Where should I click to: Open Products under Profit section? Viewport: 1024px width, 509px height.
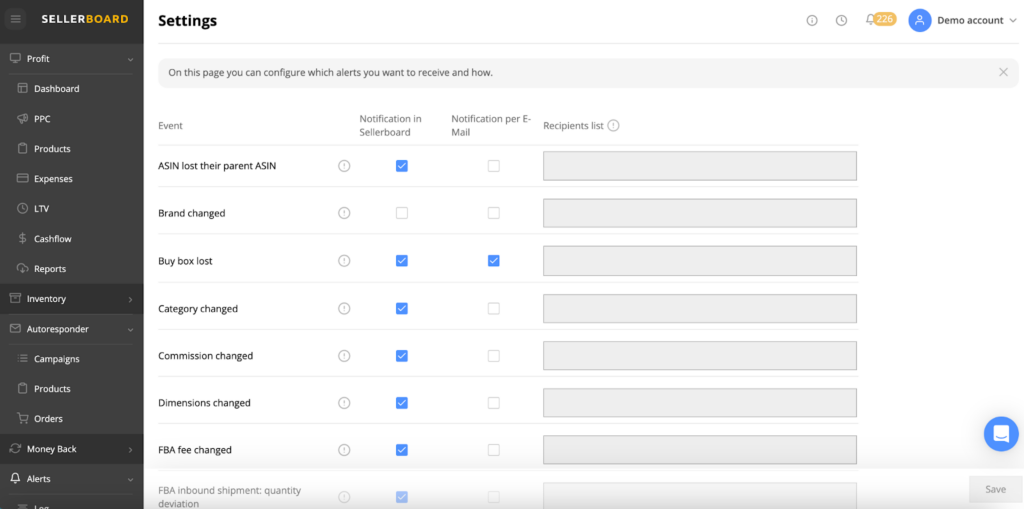[x=52, y=149]
